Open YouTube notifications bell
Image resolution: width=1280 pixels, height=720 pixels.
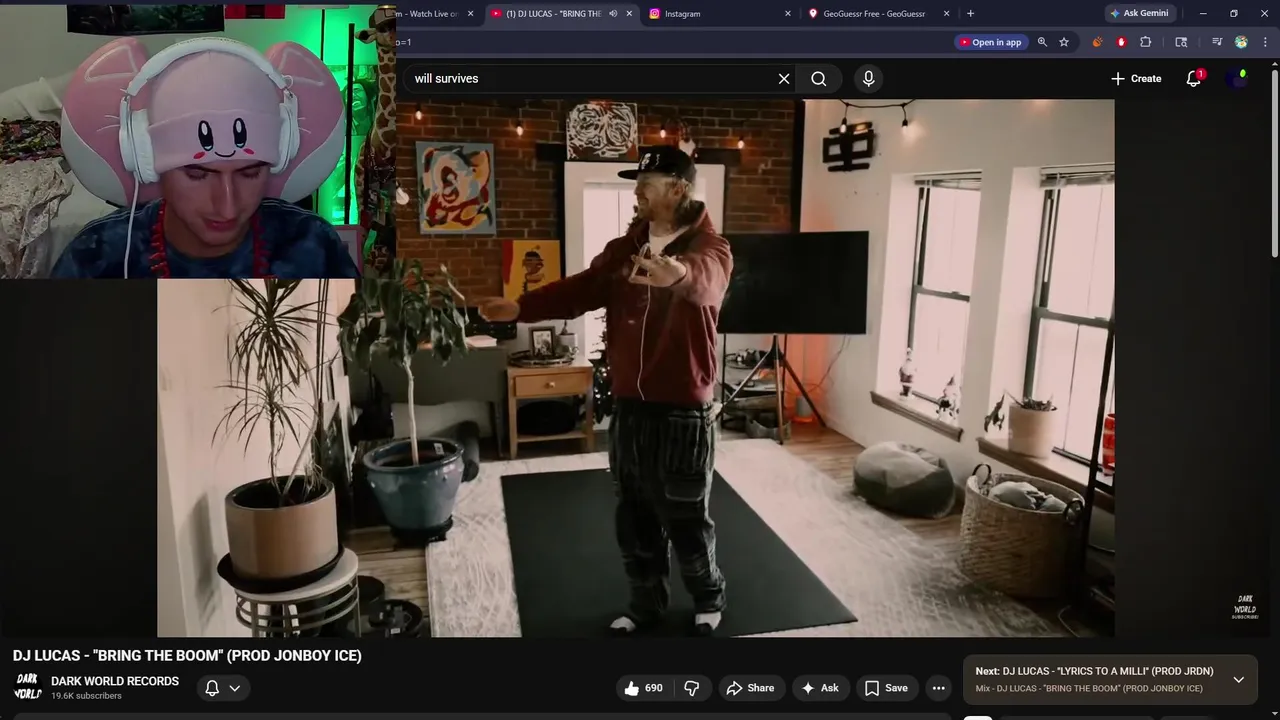coord(1193,78)
